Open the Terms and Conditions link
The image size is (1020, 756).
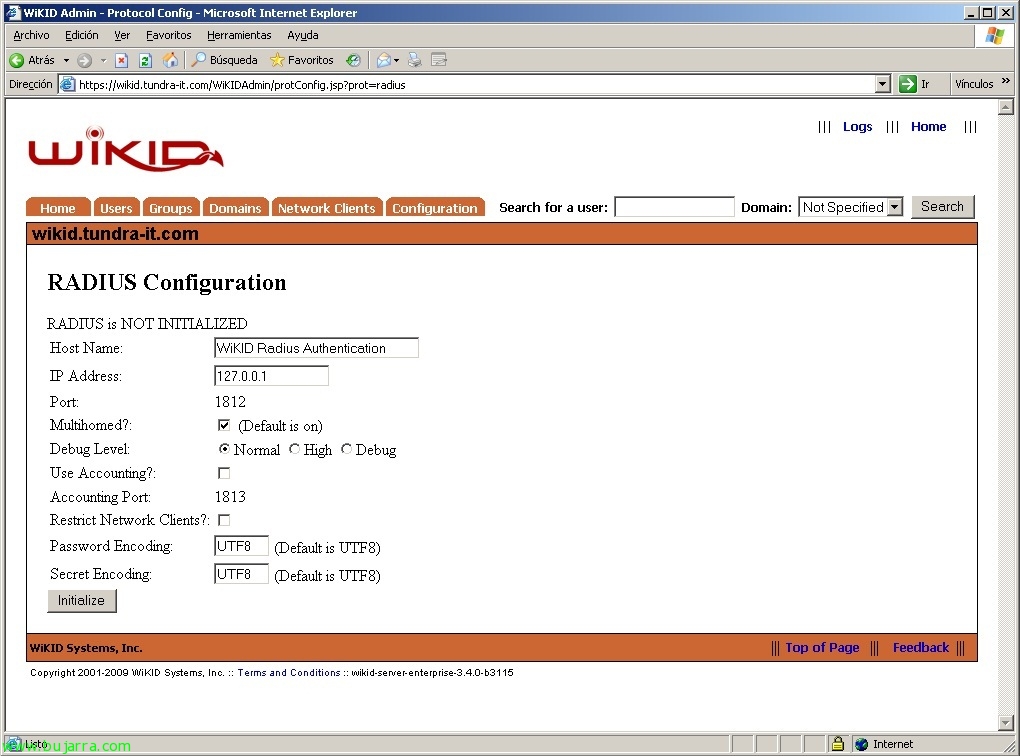pos(289,673)
